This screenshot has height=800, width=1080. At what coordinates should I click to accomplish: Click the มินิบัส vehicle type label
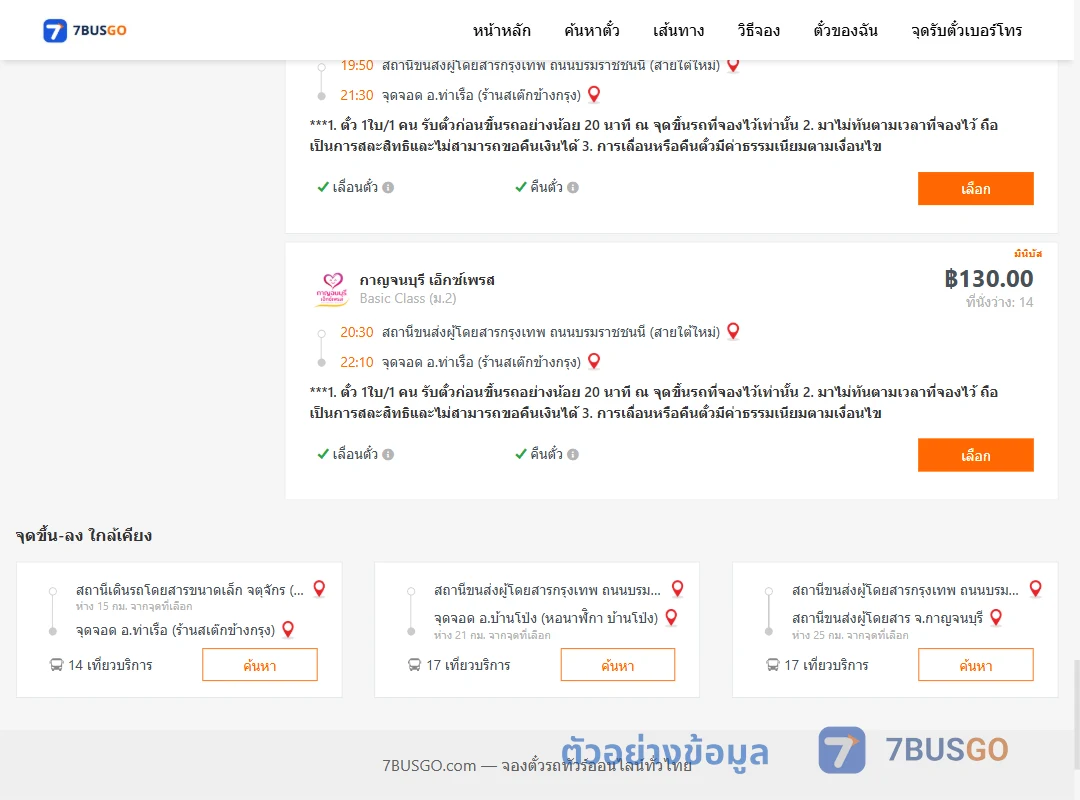click(x=1028, y=254)
